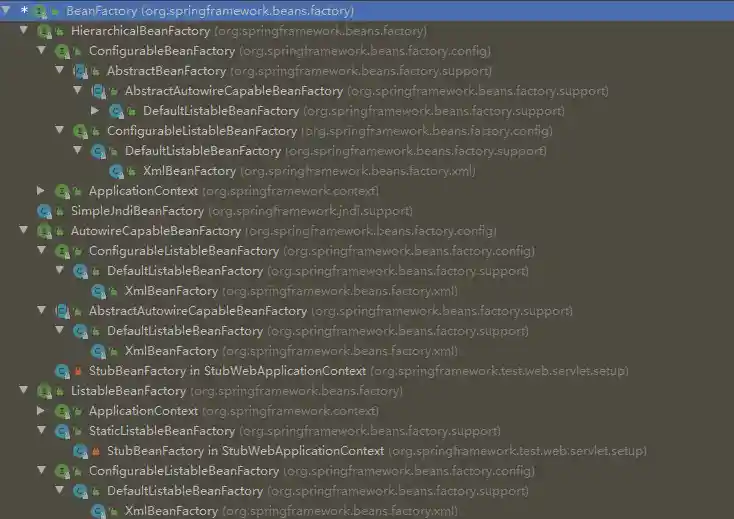Click ConfigurableListableBeanFactory icon under AutowireCapableBeanFactory
Screen dimensions: 734x519
click(x=62, y=251)
